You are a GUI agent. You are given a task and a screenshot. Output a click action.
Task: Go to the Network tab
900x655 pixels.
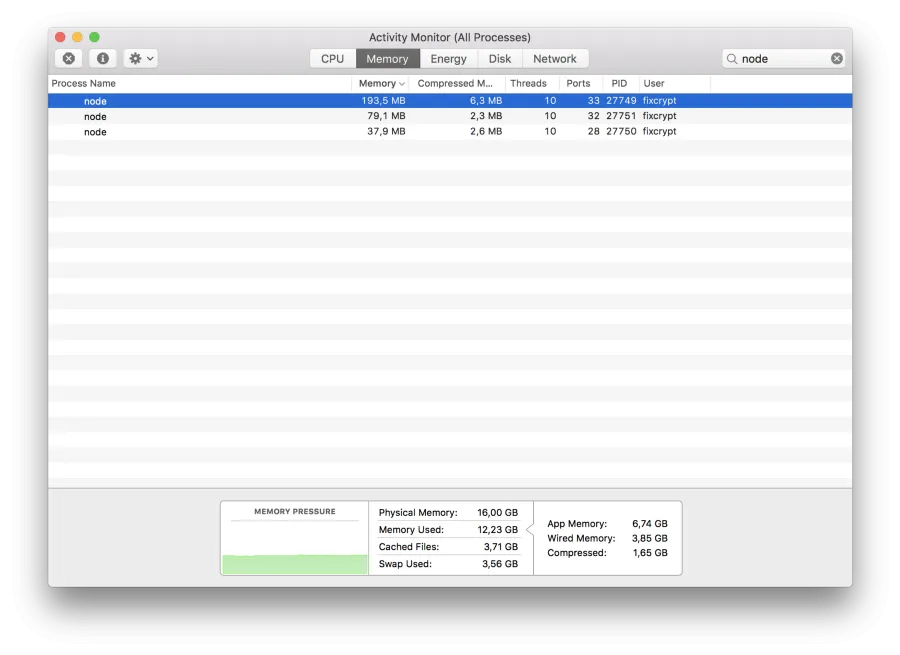pos(554,59)
